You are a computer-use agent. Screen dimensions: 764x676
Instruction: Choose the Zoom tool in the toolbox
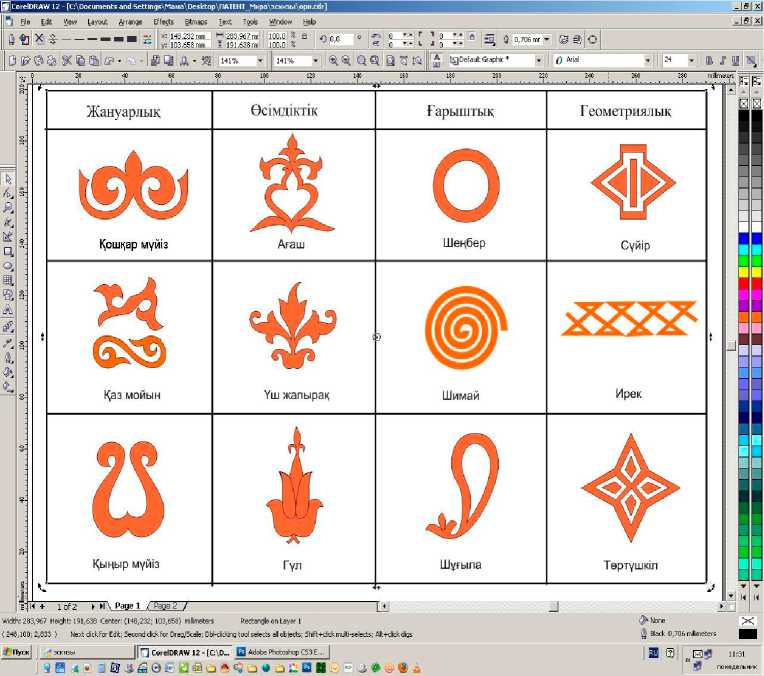(8, 208)
